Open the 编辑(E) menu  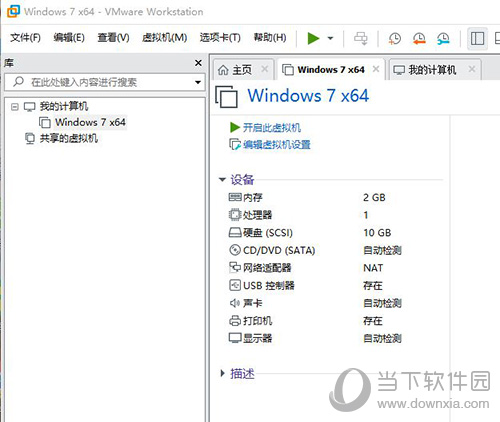pyautogui.click(x=69, y=38)
